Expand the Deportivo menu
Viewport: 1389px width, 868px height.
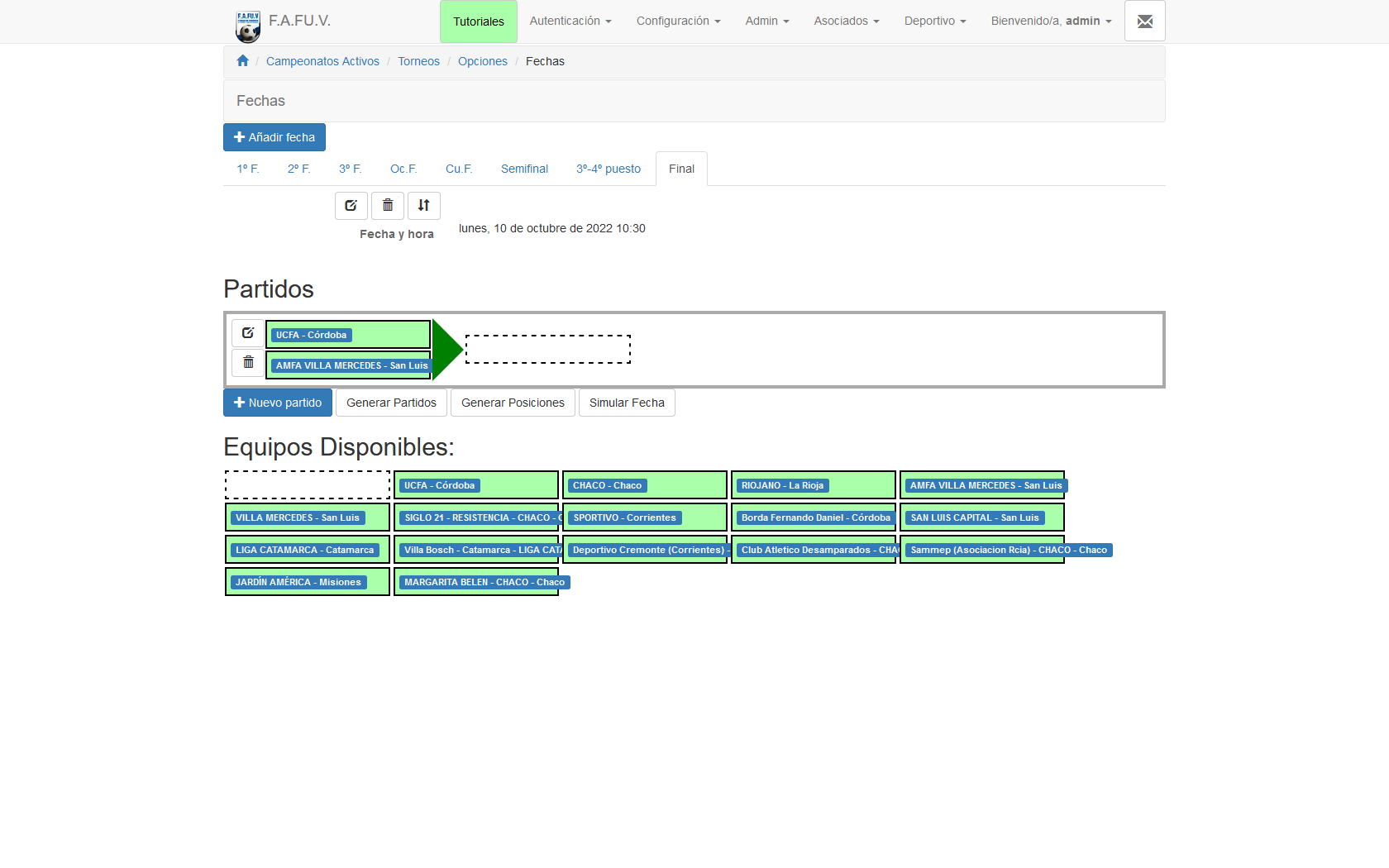[934, 21]
